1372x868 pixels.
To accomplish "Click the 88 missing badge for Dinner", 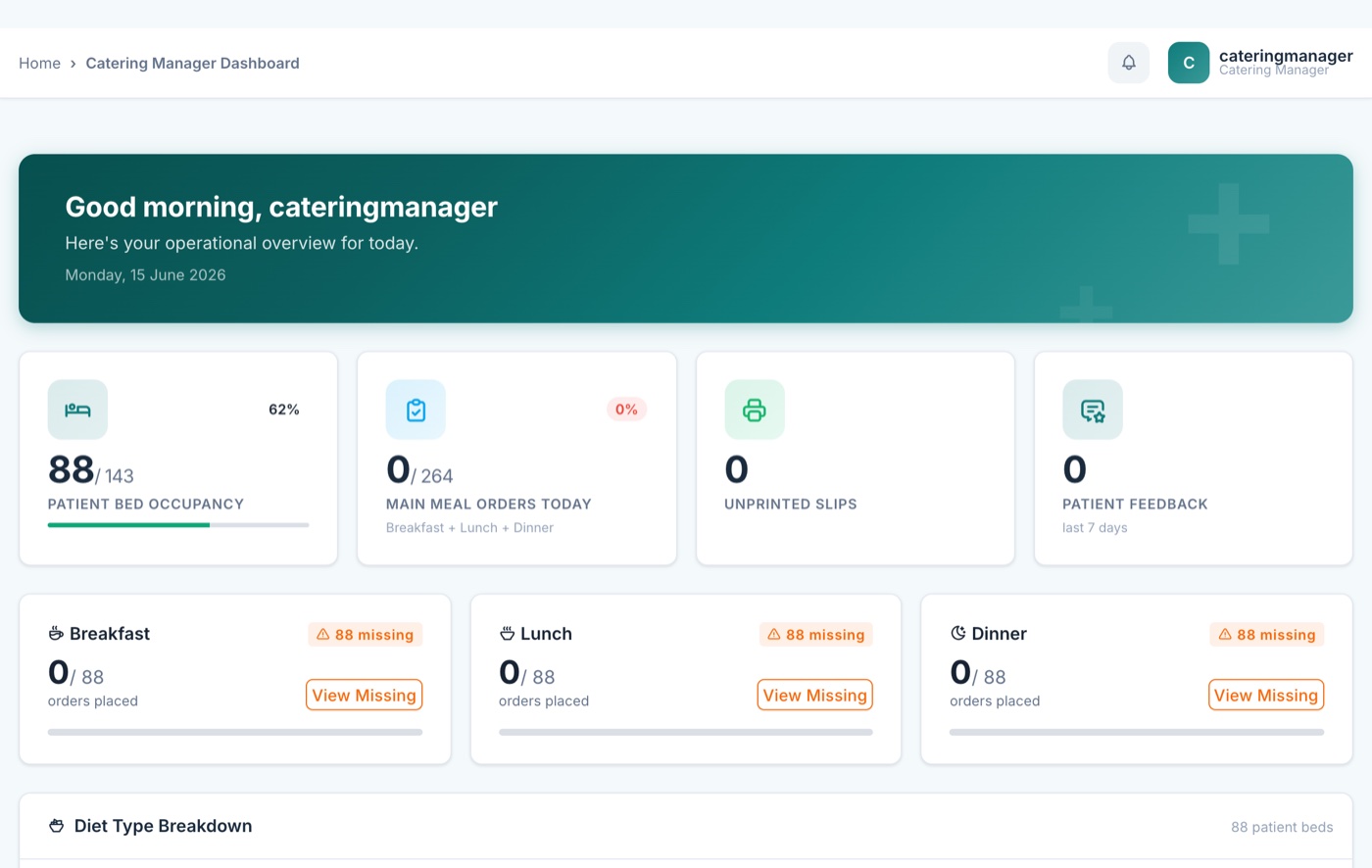I will pyautogui.click(x=1266, y=635).
